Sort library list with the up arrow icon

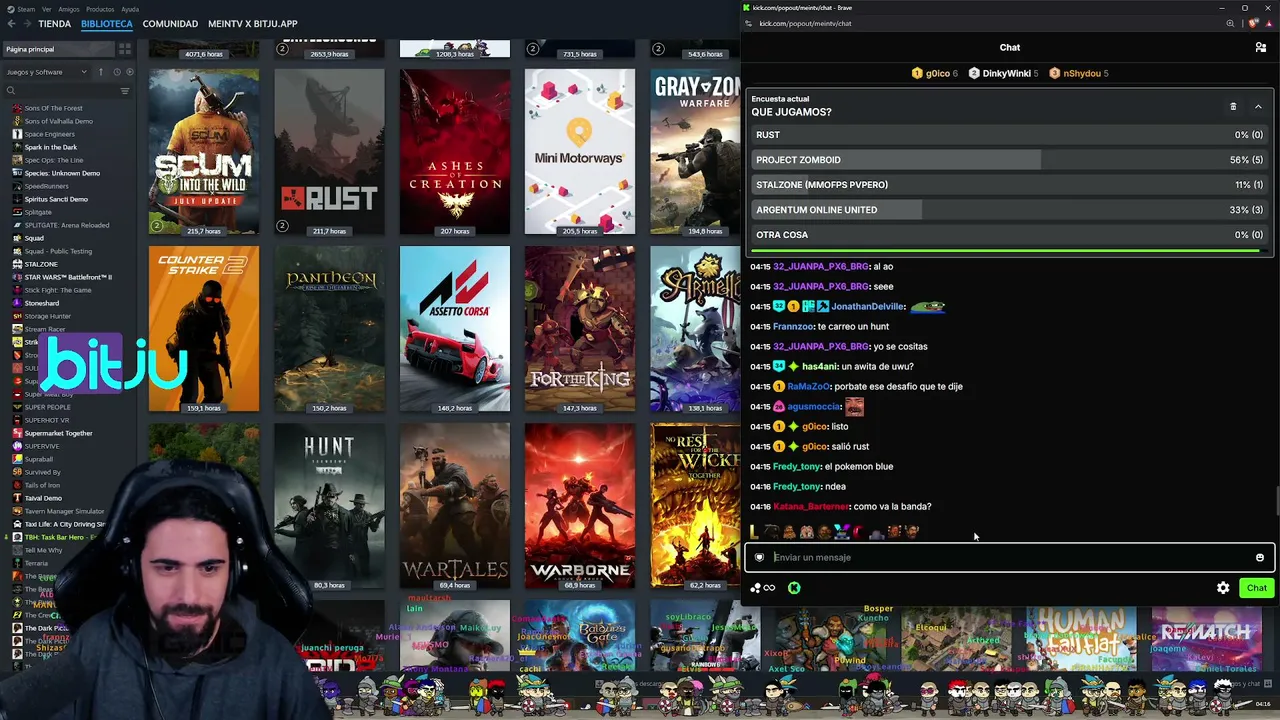click(x=100, y=72)
